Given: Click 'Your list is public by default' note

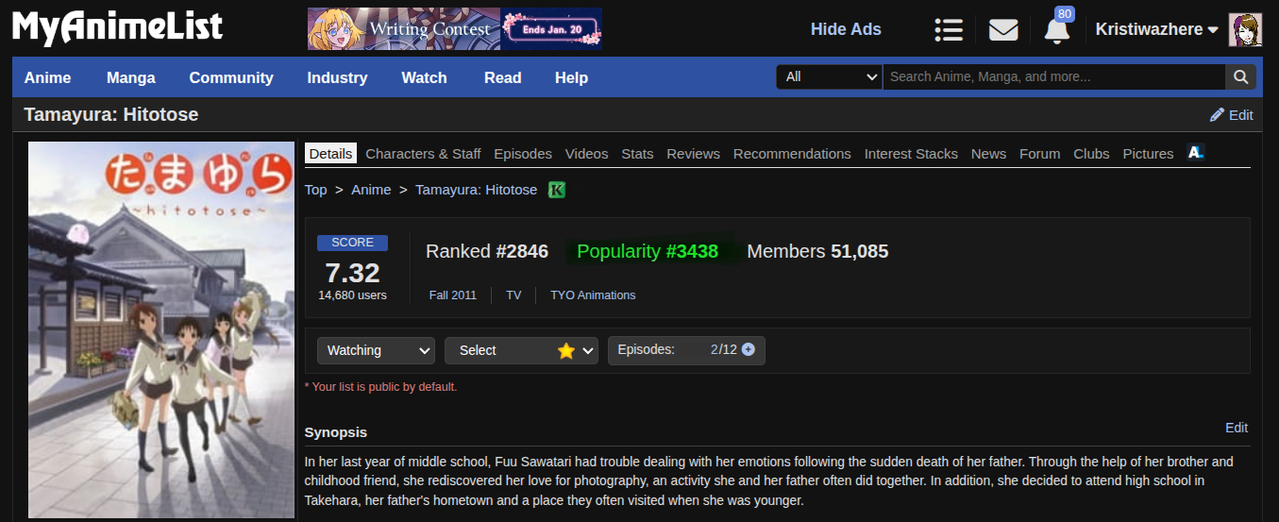Looking at the screenshot, I should [x=381, y=387].
